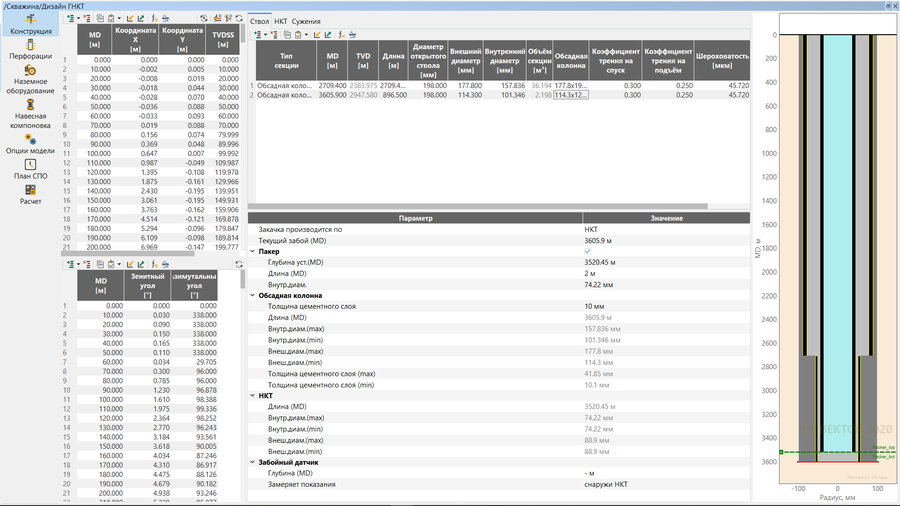Viewport: 900px width, 506px height.
Task: Collapse the Забойный датчик group
Action: [x=252, y=463]
